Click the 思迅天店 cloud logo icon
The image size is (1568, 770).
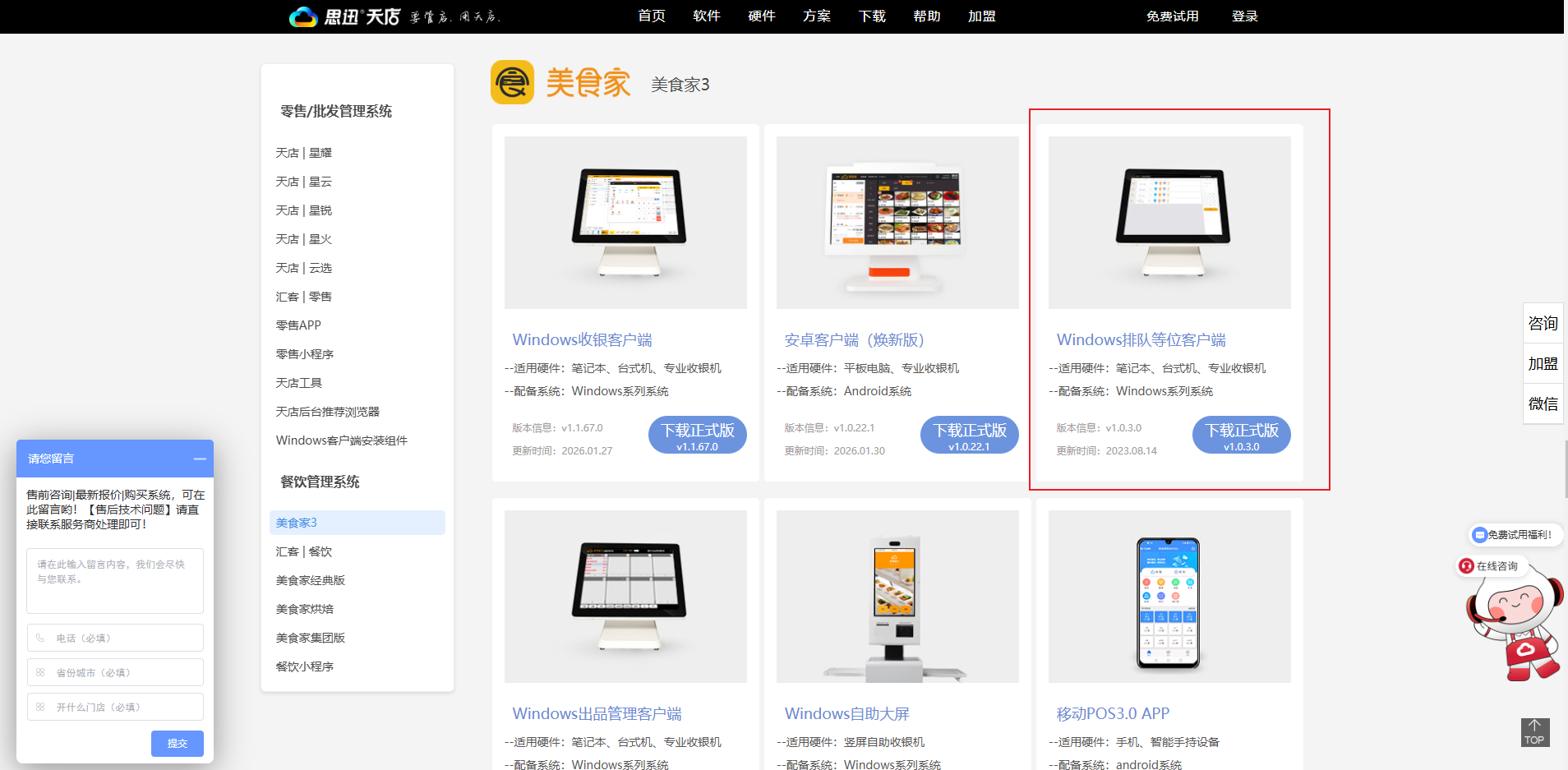303,16
